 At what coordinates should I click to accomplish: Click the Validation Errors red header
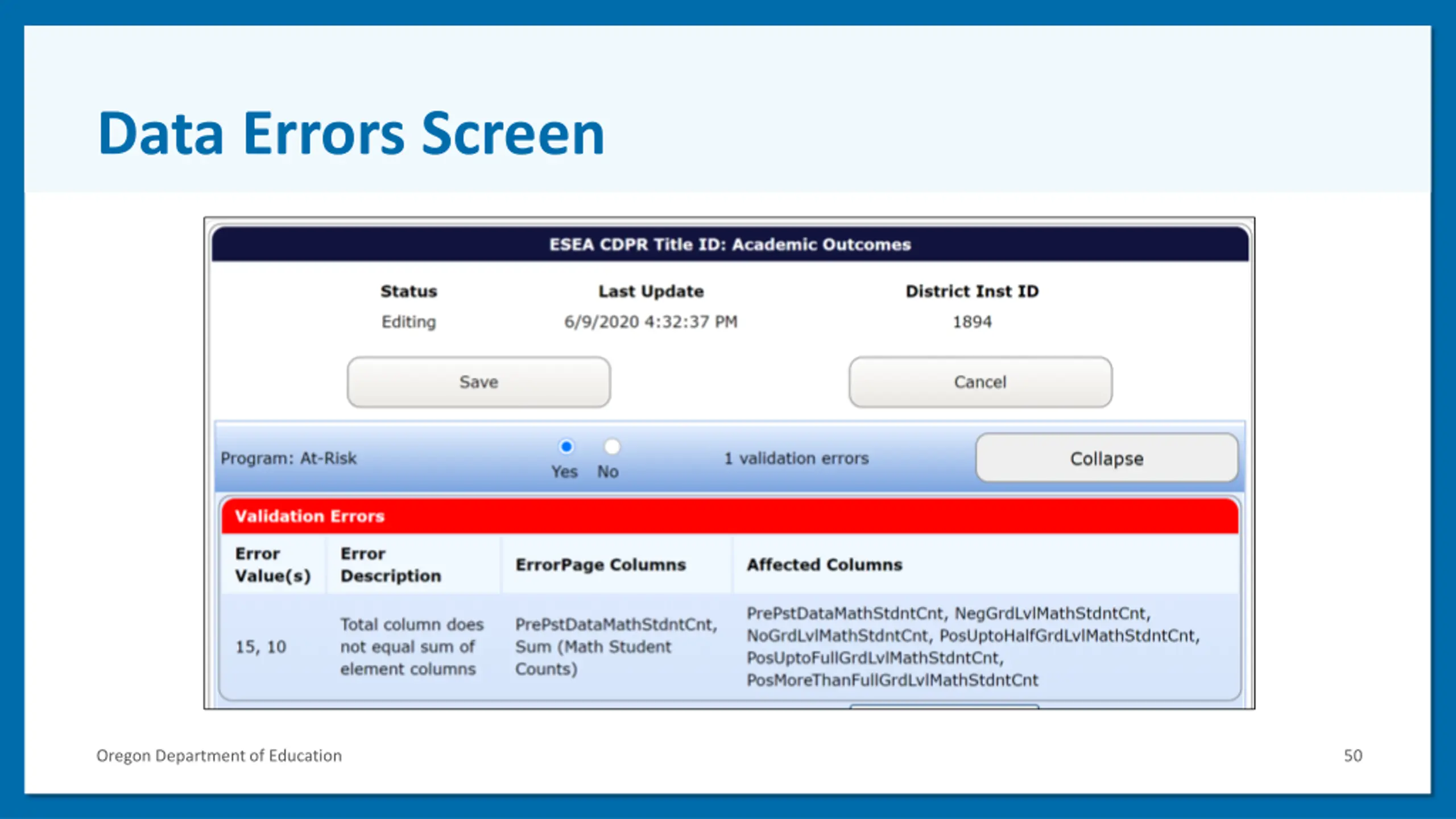click(x=729, y=516)
